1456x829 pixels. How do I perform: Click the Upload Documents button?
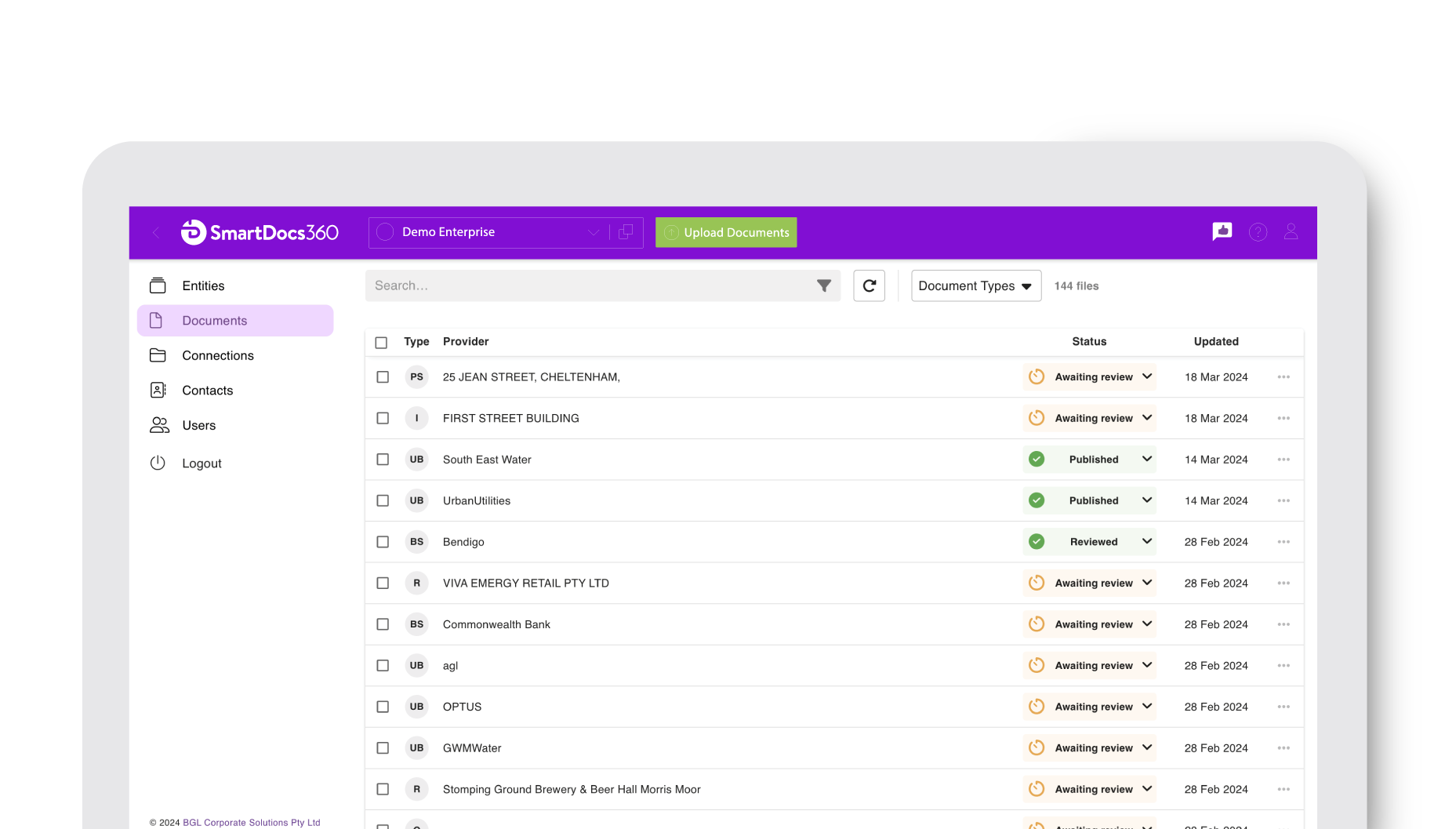726,232
